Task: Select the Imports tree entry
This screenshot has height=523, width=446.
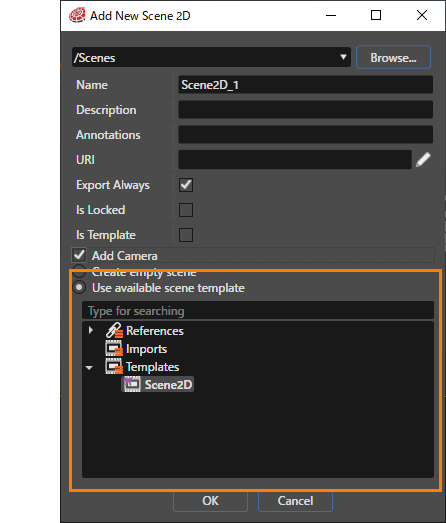Action: point(146,349)
